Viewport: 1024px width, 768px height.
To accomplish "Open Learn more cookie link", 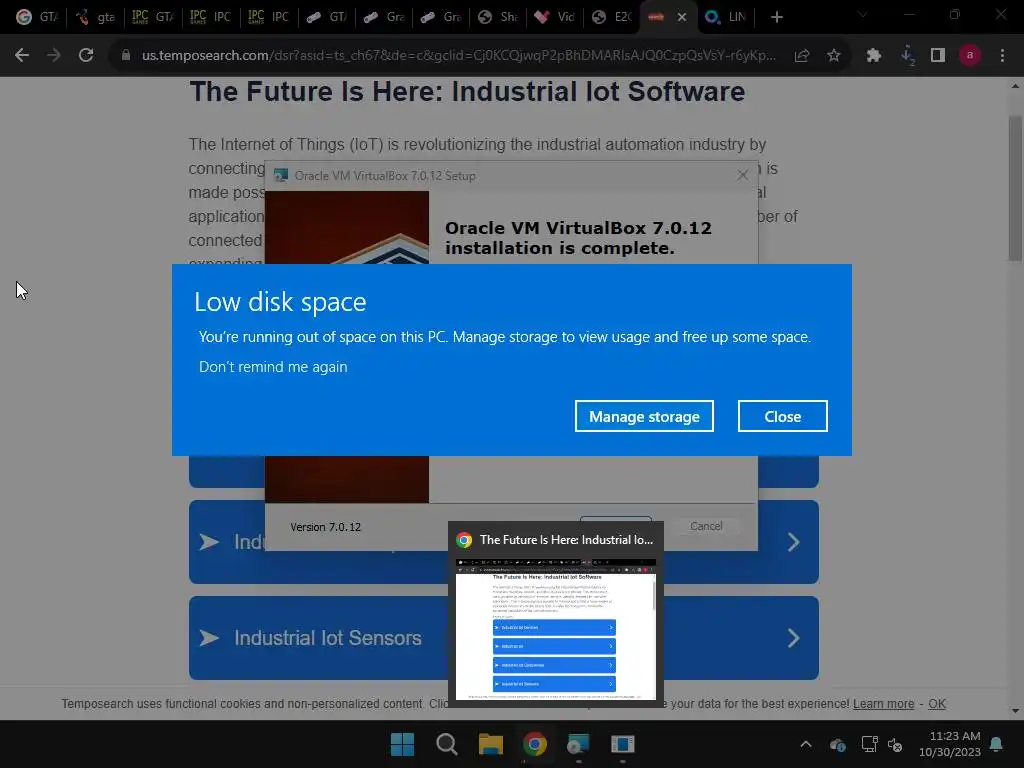I will 883,703.
